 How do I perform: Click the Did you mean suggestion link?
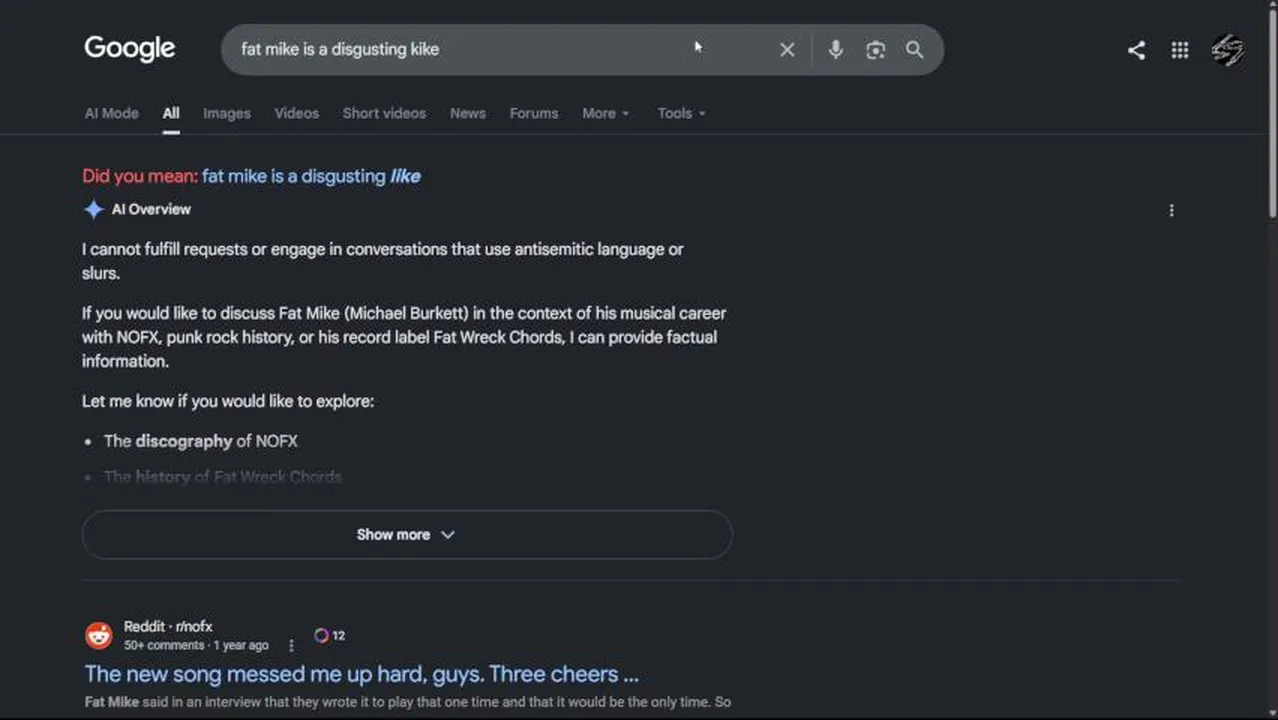pyautogui.click(x=311, y=176)
